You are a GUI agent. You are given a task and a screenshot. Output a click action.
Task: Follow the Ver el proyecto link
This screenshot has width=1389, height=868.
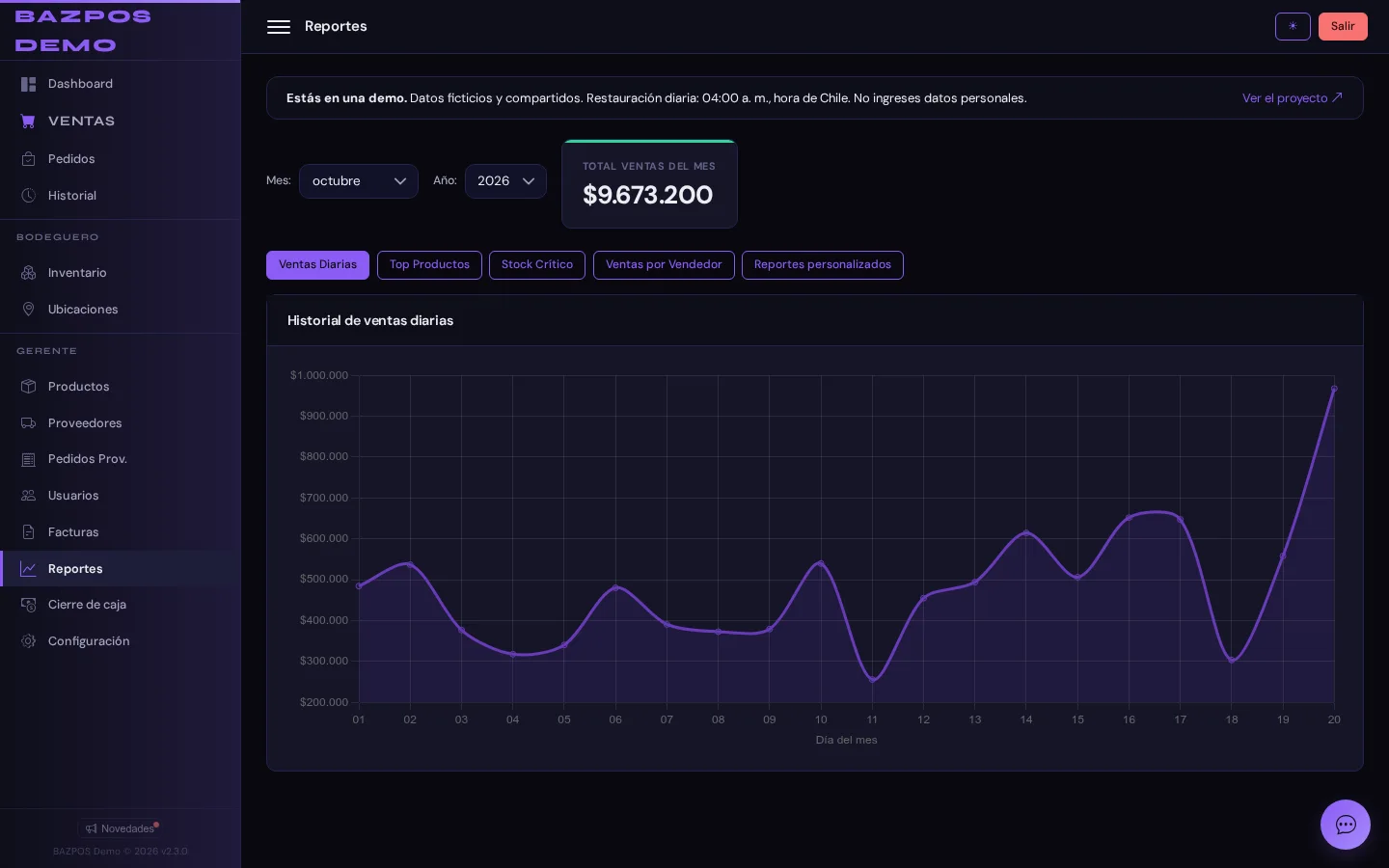[1292, 98]
